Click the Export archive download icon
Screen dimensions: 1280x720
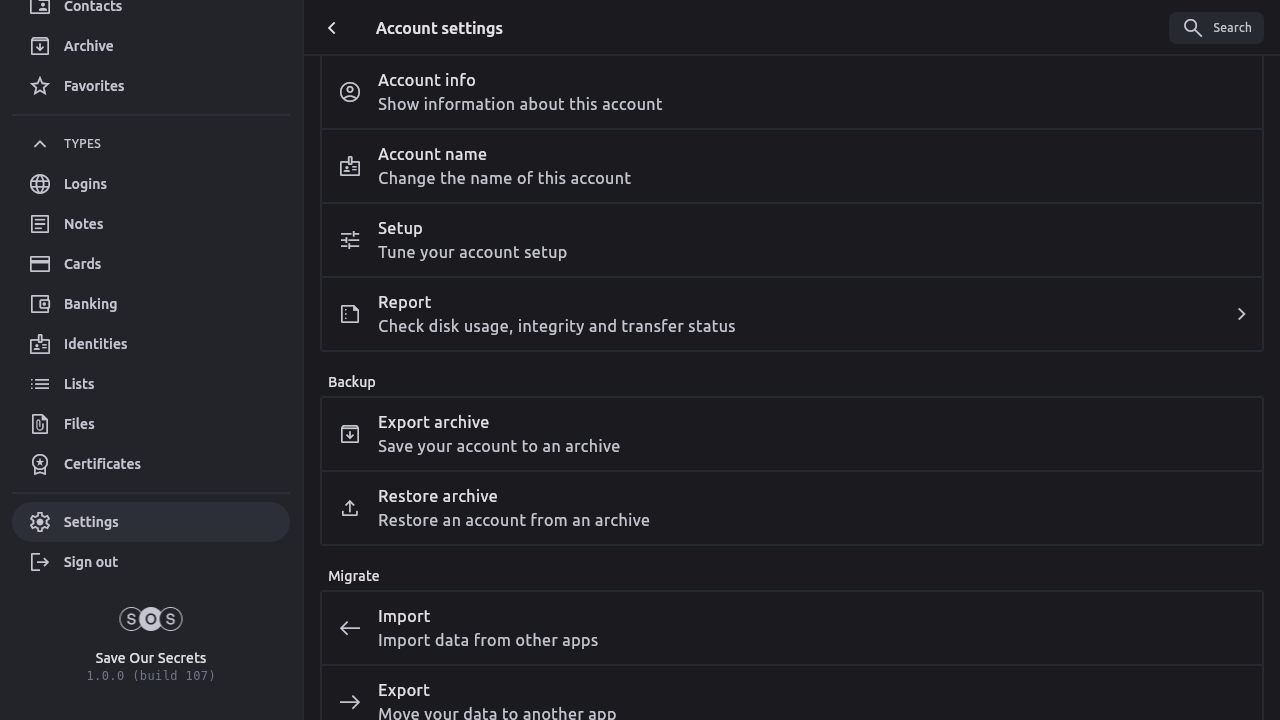pos(350,434)
